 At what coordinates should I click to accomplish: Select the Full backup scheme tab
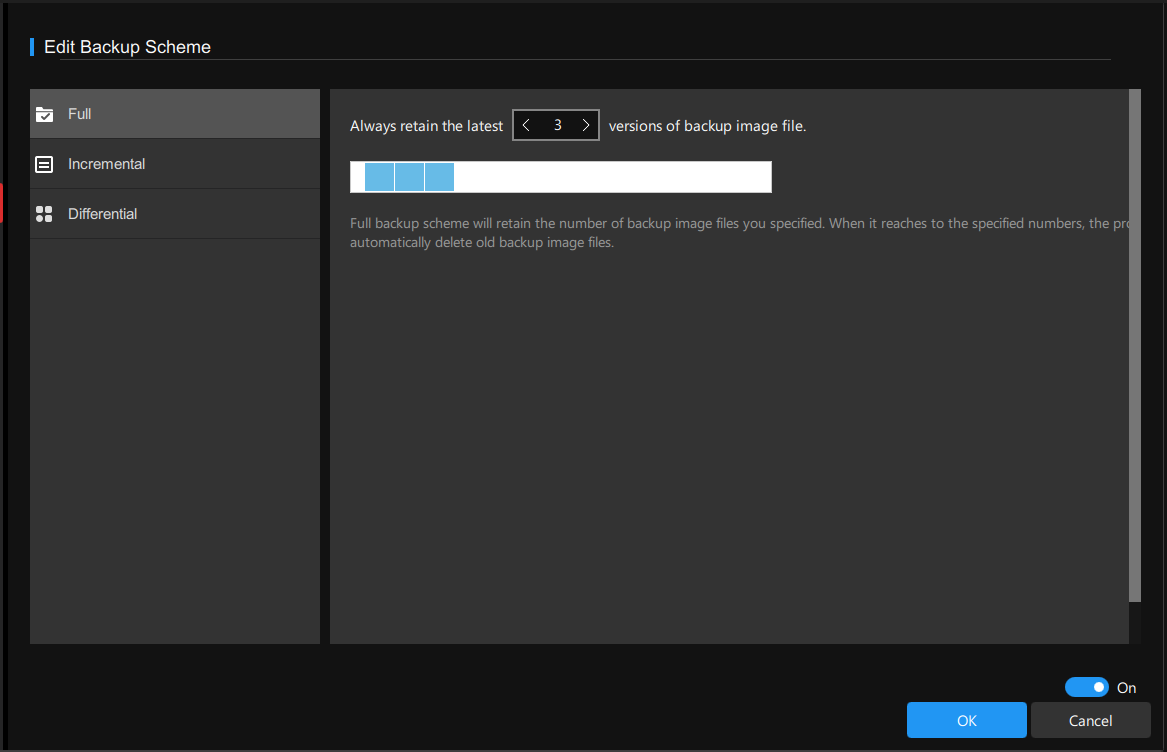click(x=175, y=114)
